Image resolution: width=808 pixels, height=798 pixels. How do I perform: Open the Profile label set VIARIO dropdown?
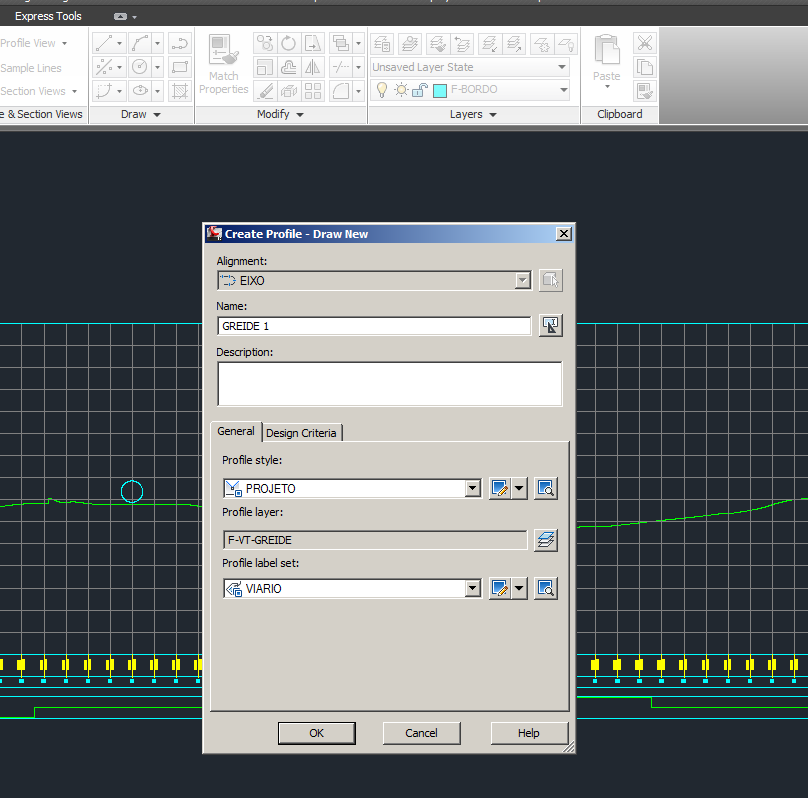coord(472,588)
